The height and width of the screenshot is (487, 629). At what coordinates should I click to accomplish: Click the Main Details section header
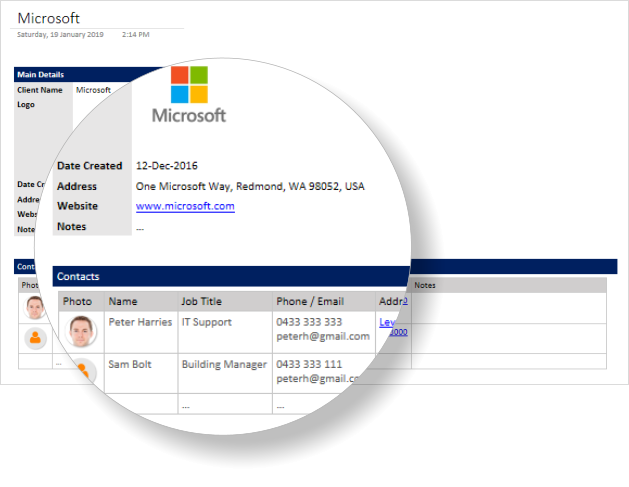[41, 75]
